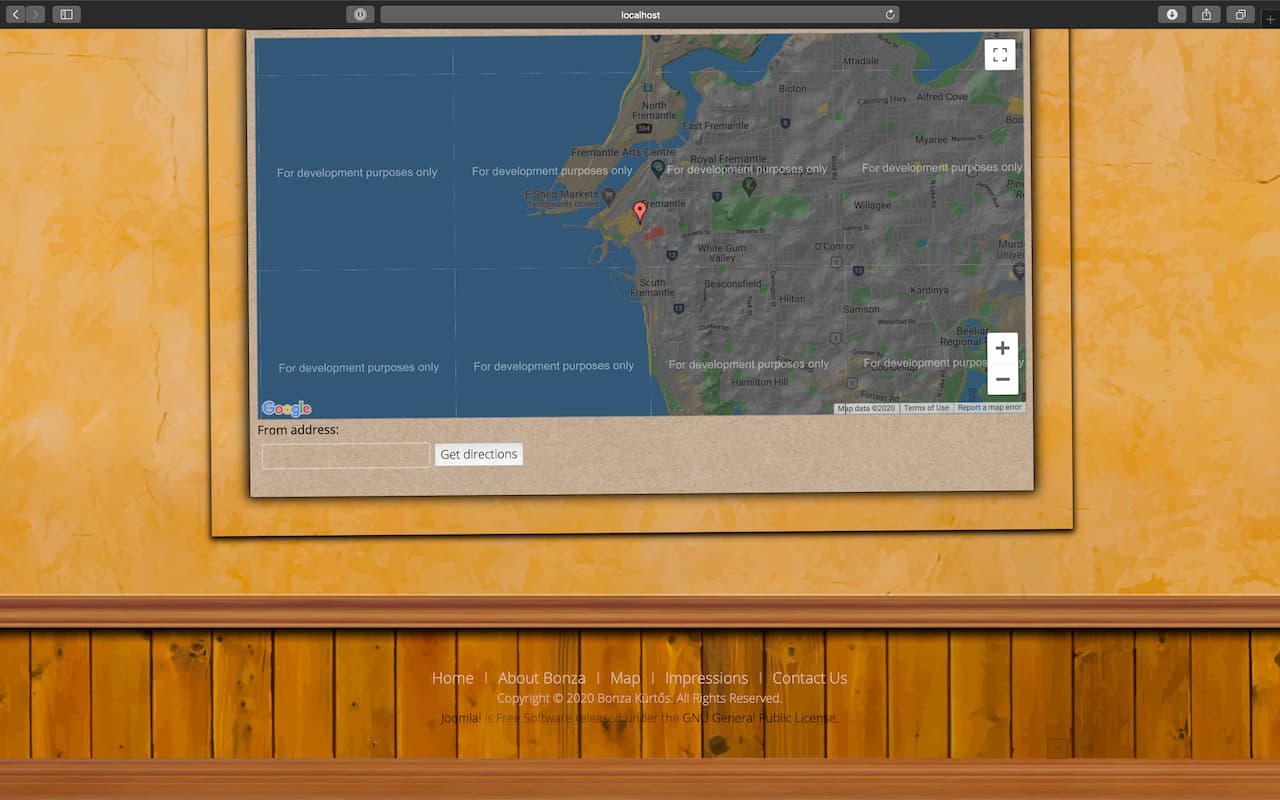Go forward using Safari's forward arrow
This screenshot has height=800, width=1280.
(x=36, y=14)
